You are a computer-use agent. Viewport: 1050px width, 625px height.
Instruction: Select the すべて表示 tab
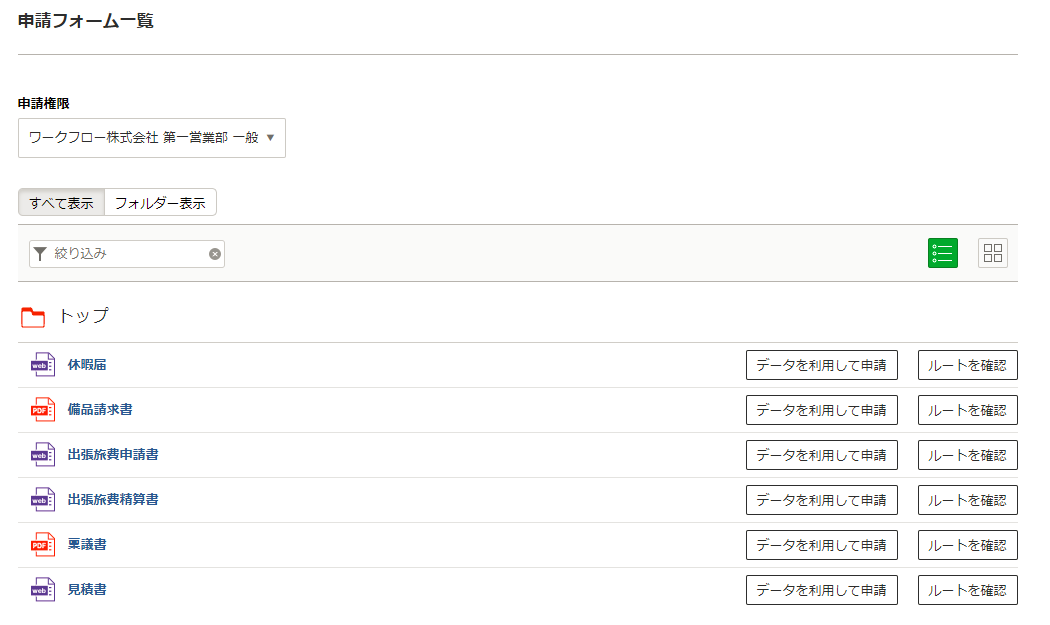pyautogui.click(x=61, y=203)
